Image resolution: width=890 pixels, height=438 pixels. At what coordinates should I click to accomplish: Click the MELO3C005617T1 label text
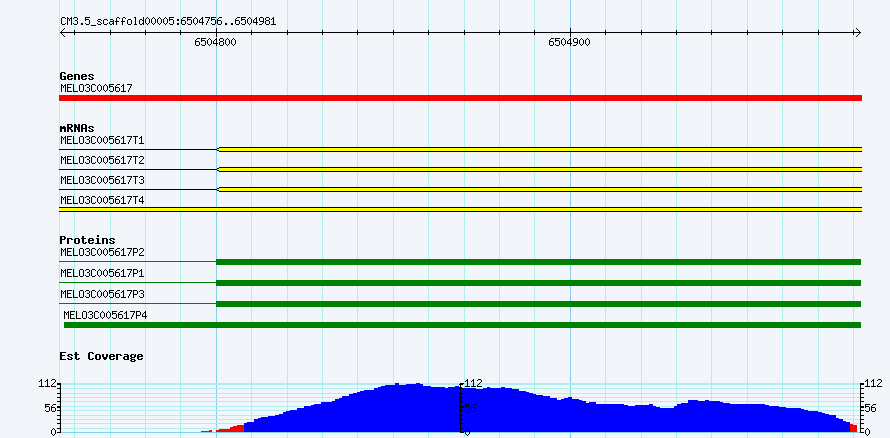pyautogui.click(x=102, y=140)
